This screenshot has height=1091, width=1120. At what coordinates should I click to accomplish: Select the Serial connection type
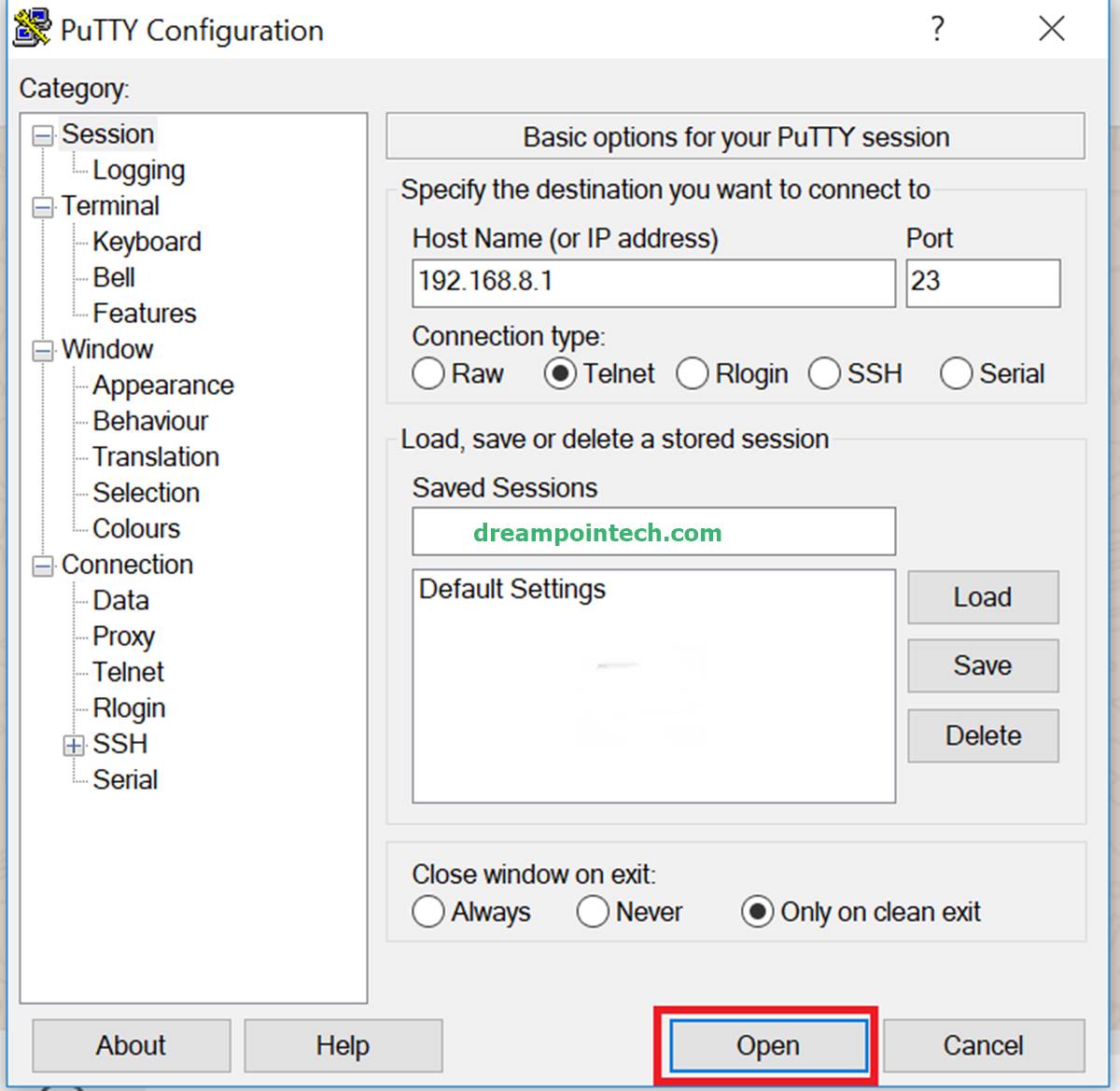pyautogui.click(x=957, y=373)
